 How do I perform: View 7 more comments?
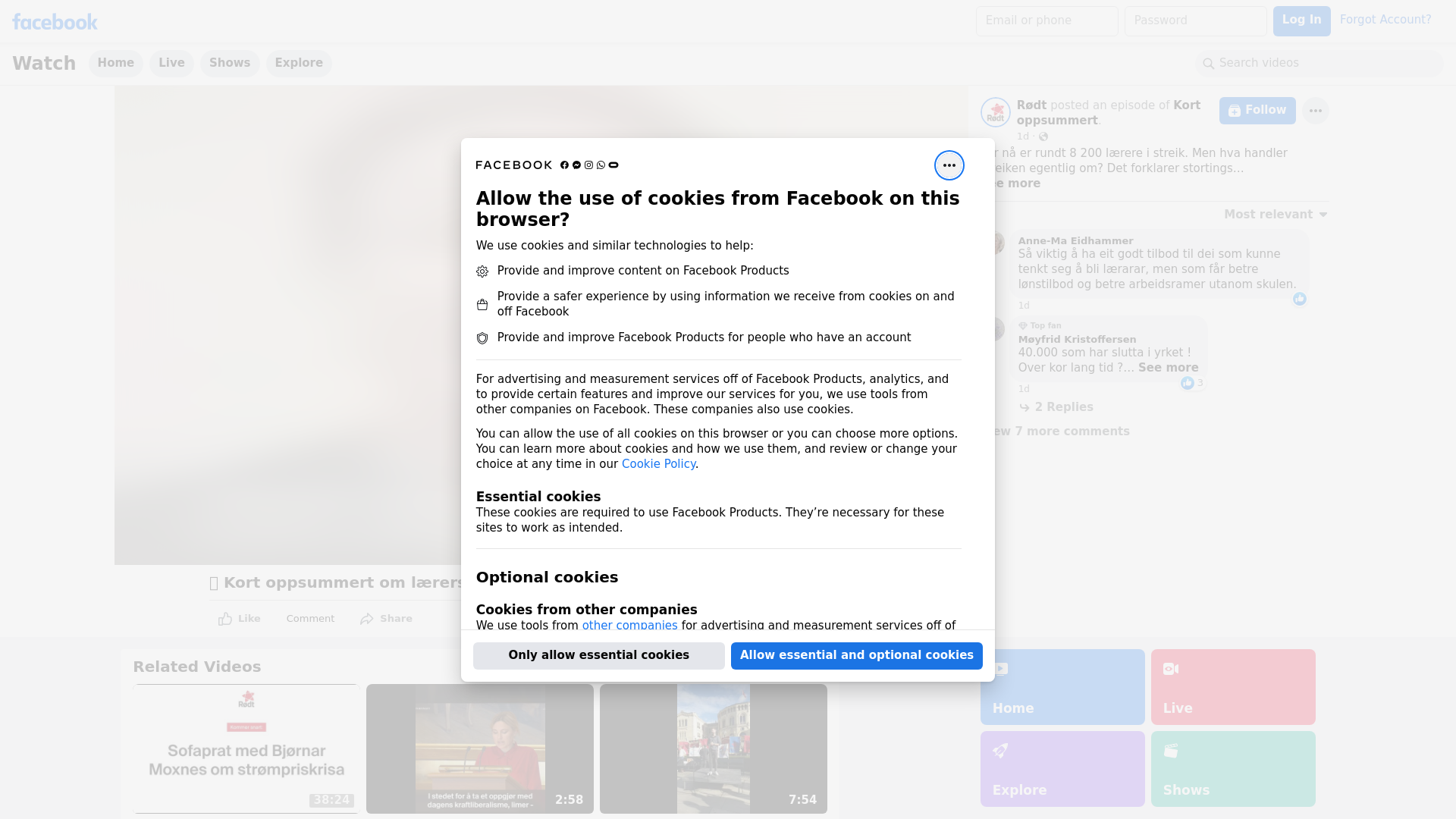click(x=1062, y=431)
